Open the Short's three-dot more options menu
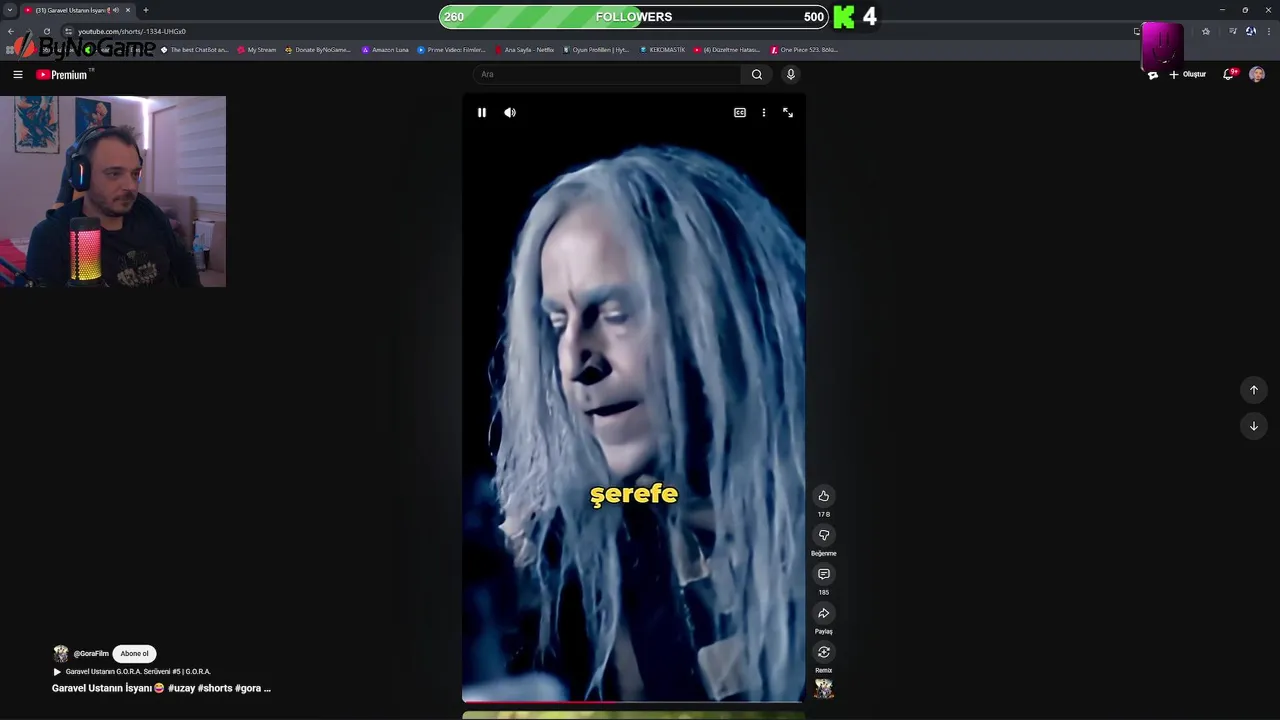This screenshot has height=720, width=1280. (764, 113)
